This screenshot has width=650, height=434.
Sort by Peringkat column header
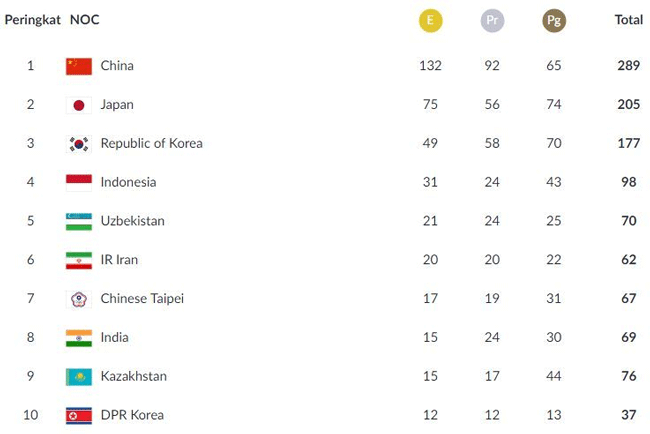[x=33, y=20]
